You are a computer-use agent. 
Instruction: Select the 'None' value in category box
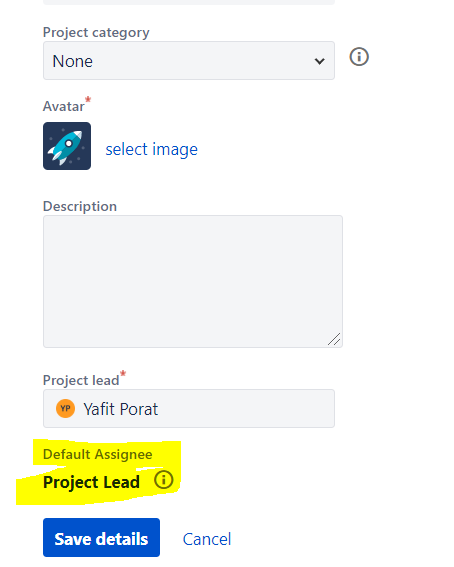pos(73,61)
